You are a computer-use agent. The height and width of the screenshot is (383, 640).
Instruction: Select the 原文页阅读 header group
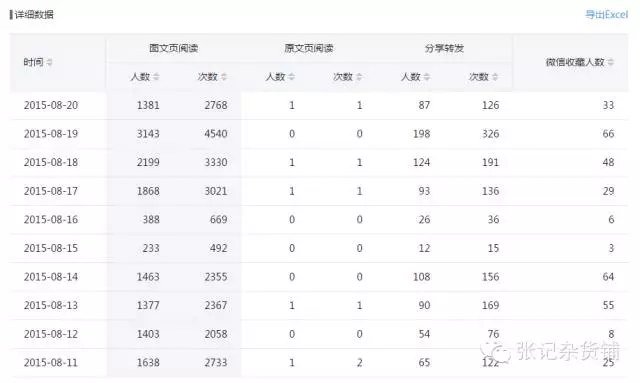point(309,48)
